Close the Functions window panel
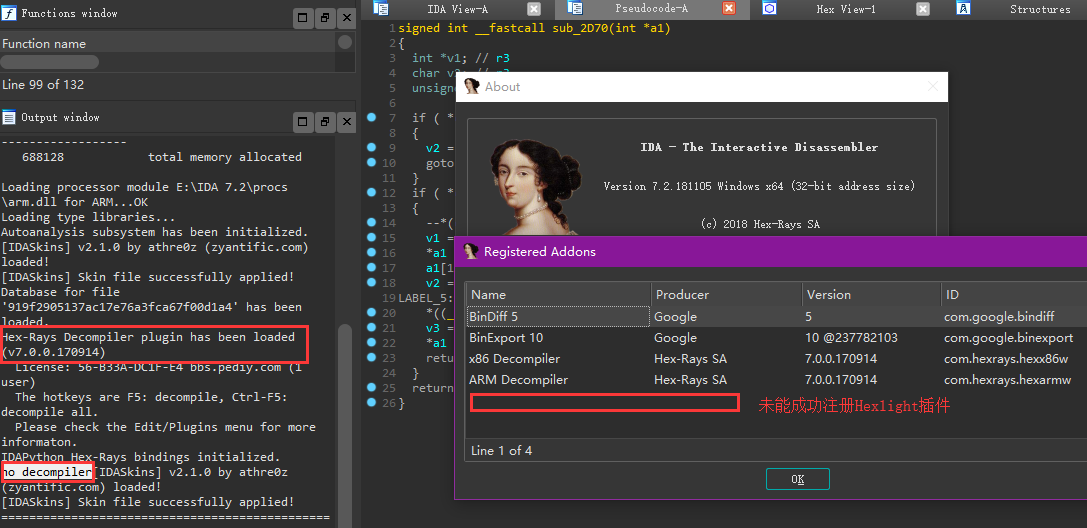The height and width of the screenshot is (528, 1087). (x=346, y=19)
